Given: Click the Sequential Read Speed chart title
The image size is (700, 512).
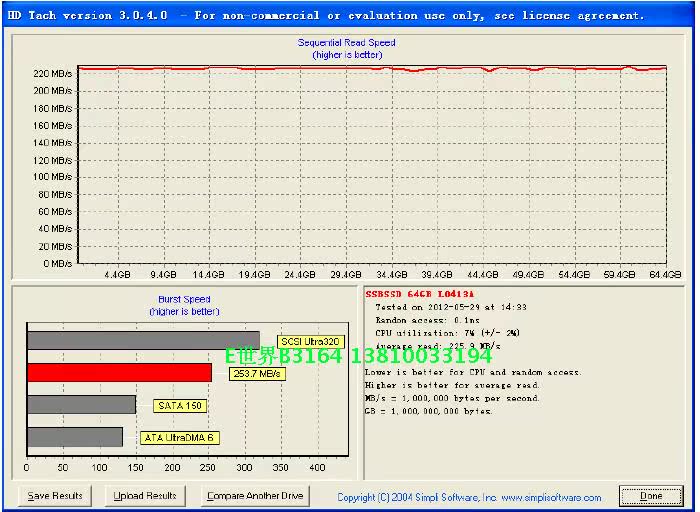Looking at the screenshot, I should click(x=347, y=43).
